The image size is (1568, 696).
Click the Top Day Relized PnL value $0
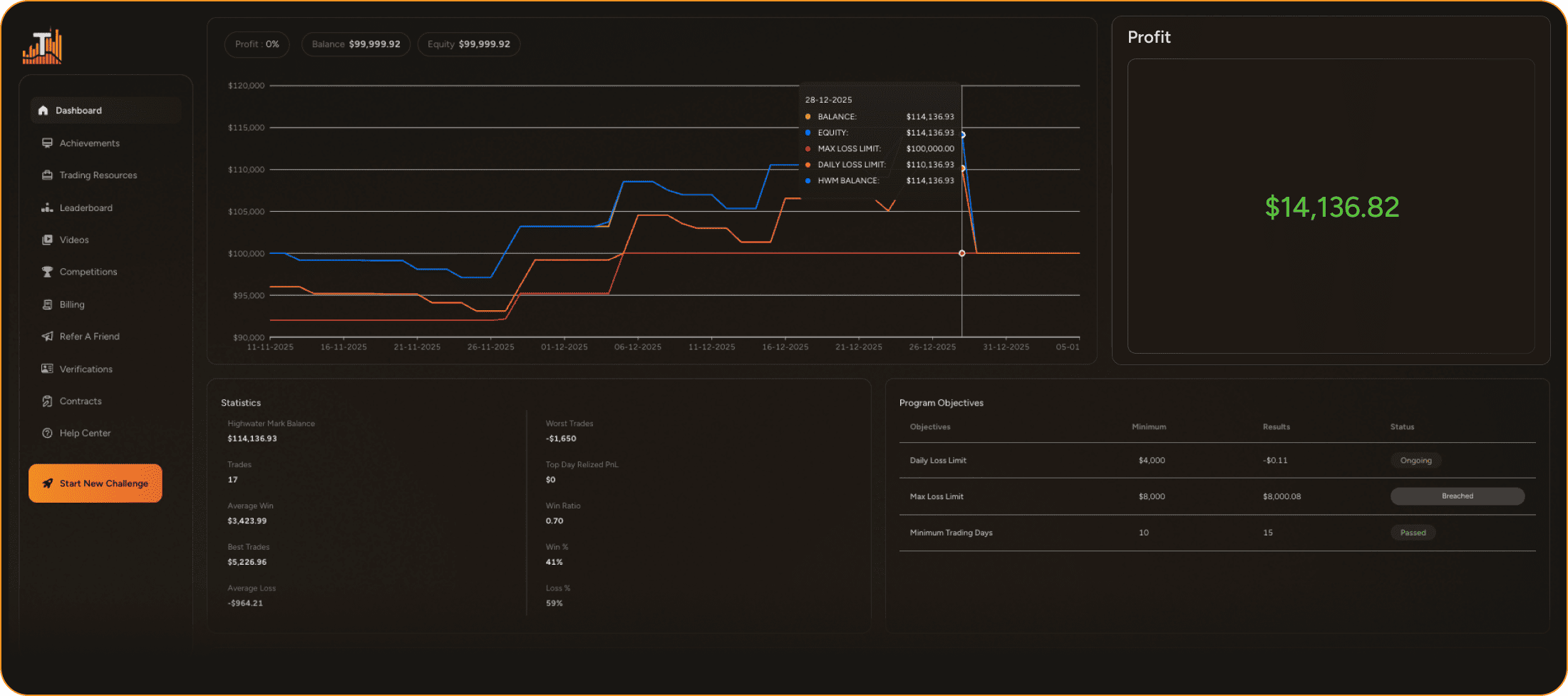(x=550, y=480)
